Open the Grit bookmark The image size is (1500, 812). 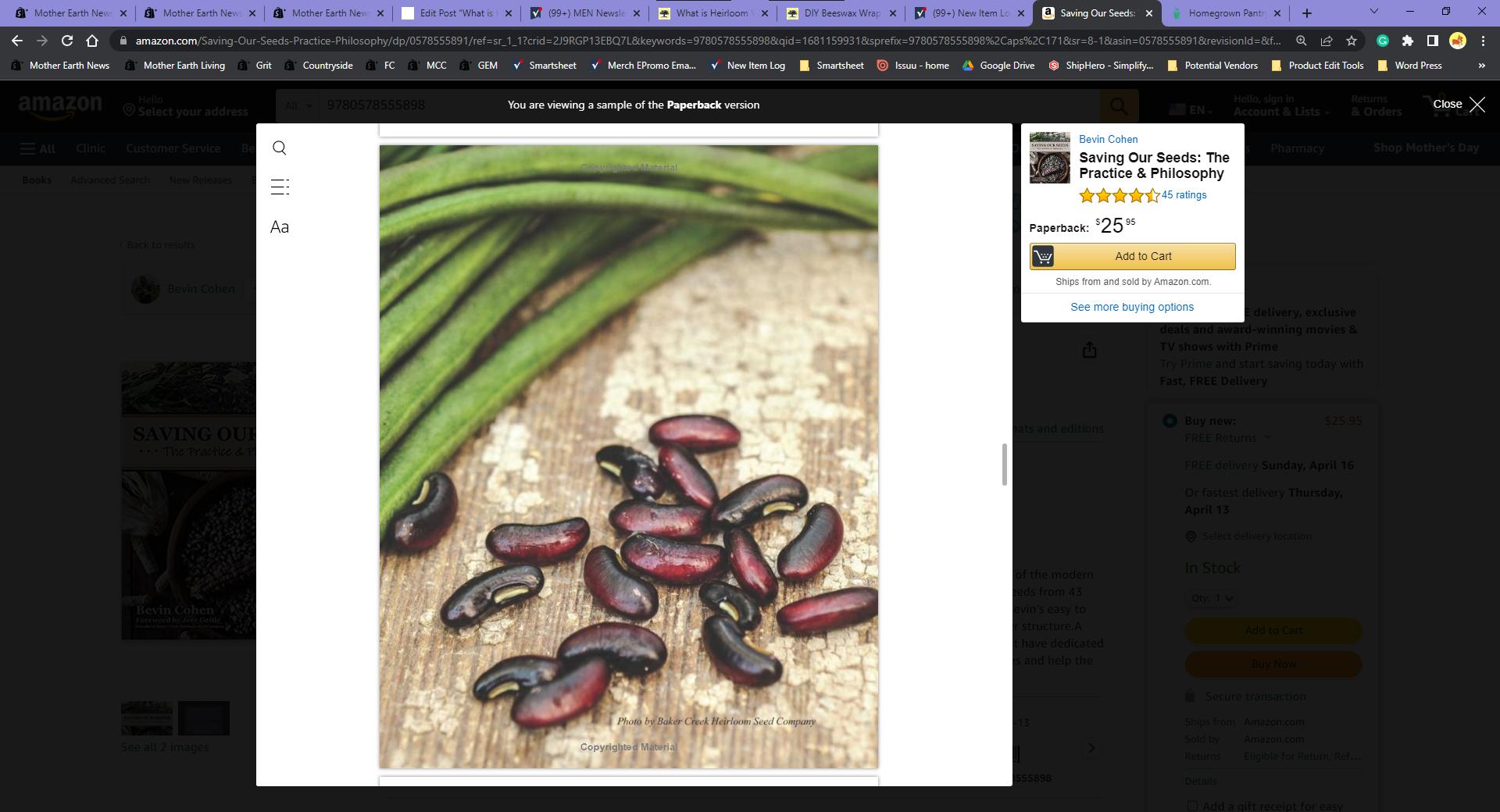(x=255, y=66)
